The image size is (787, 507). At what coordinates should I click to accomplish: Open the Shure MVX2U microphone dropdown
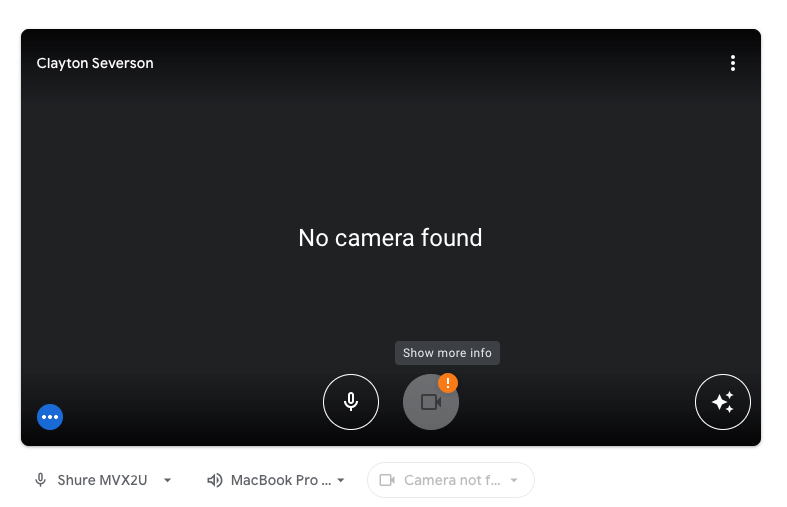tap(103, 480)
